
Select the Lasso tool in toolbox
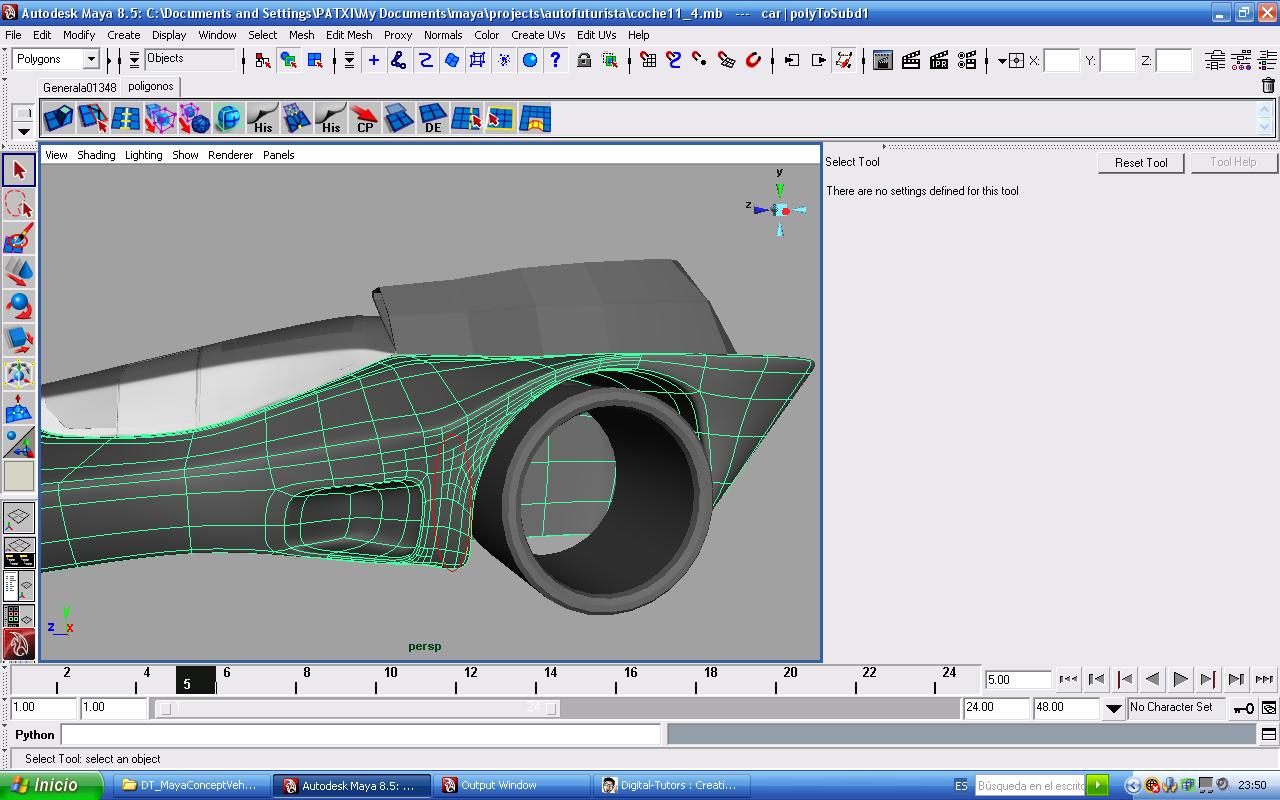(19, 205)
